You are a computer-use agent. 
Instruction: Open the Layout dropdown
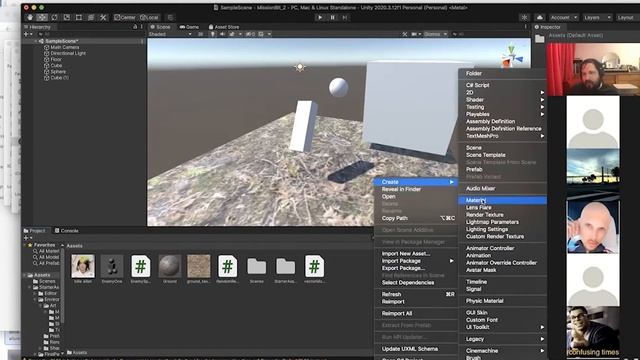click(627, 18)
